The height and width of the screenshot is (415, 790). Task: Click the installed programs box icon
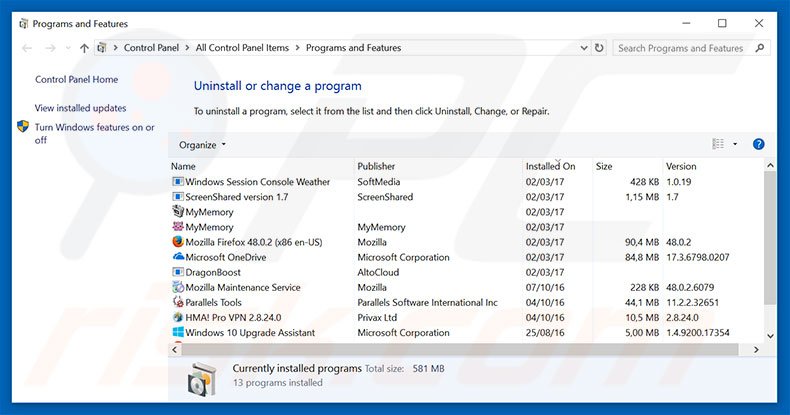(x=202, y=378)
